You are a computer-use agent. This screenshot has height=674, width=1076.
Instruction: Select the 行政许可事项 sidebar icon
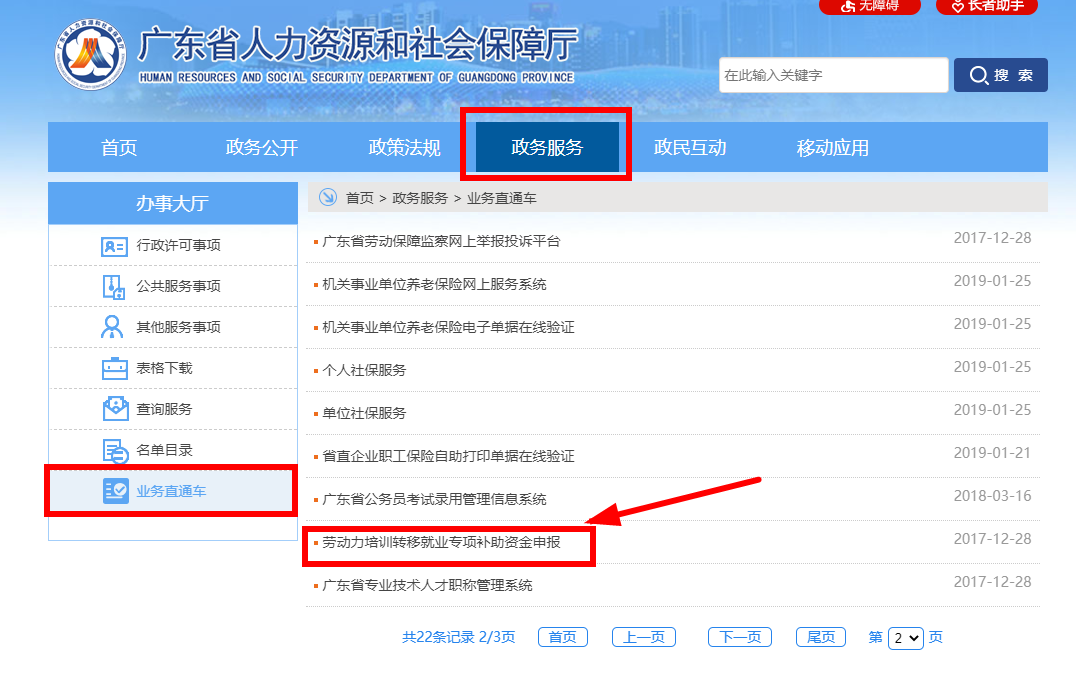[x=114, y=244]
